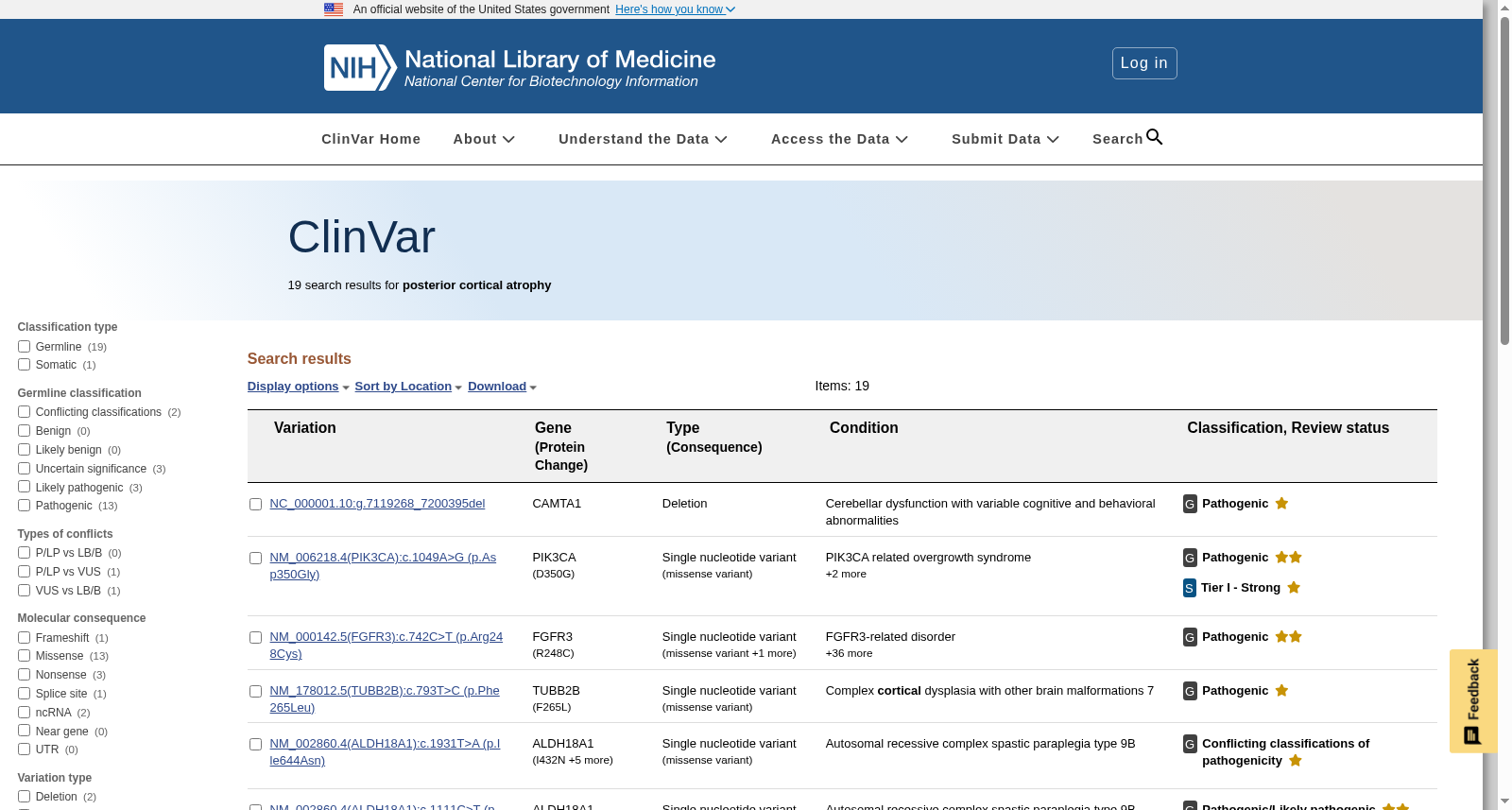The image size is (1512, 810).
Task: Select the TUBB2B variant row checkbox
Action: 255,692
